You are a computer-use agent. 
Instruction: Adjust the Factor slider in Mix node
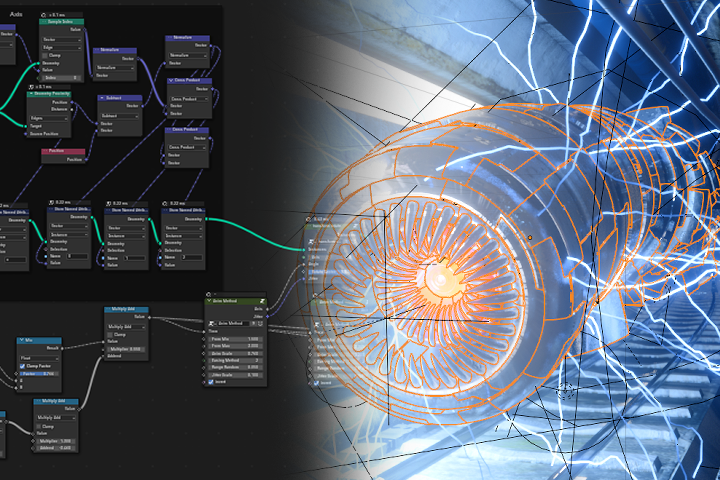[39, 374]
